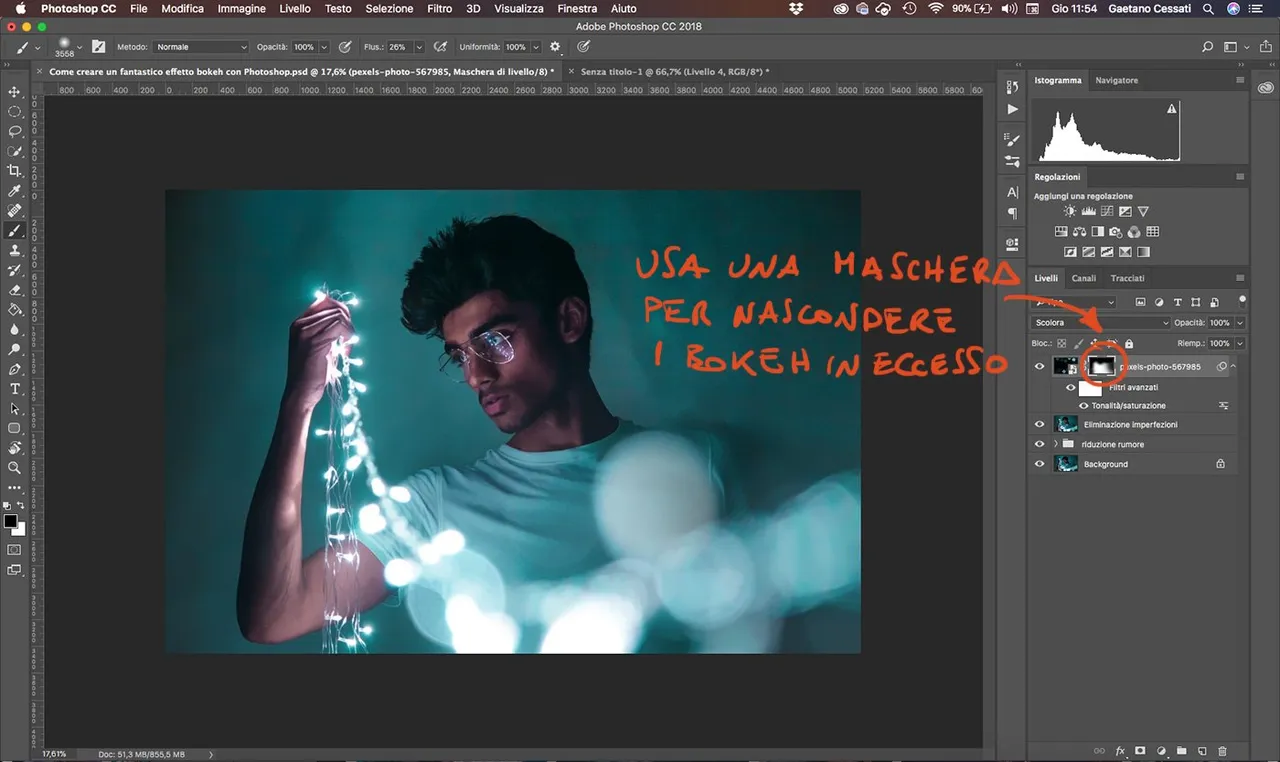Hide the Tonalità/saturazione smart filter
The width and height of the screenshot is (1280, 762).
pyautogui.click(x=1083, y=405)
